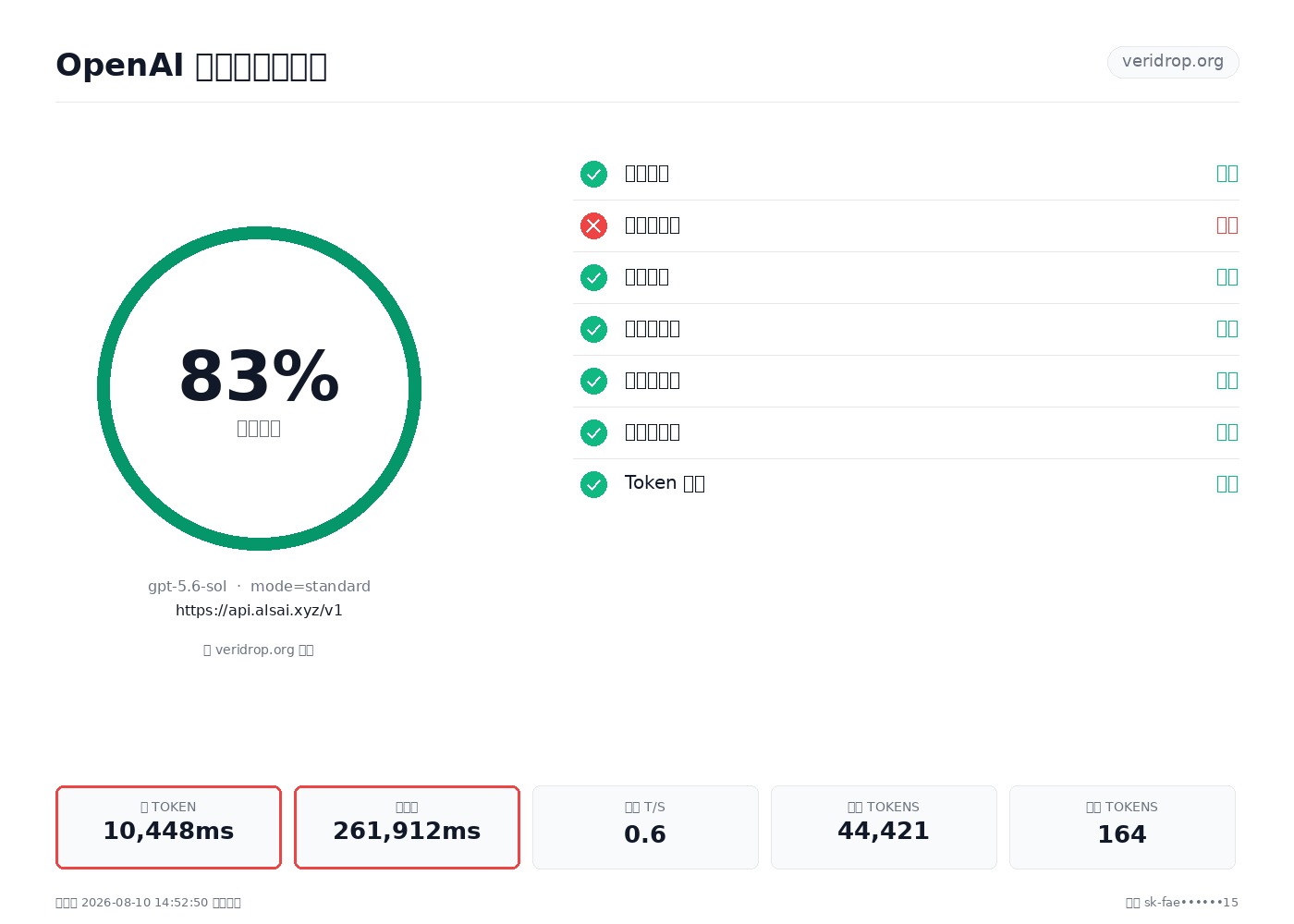
Task: Click the red X failed-check icon
Action: pyautogui.click(x=593, y=225)
